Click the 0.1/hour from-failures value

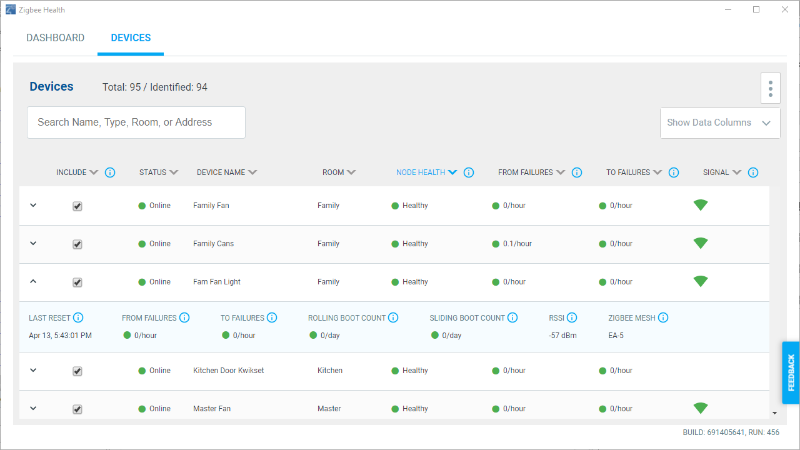(x=517, y=244)
